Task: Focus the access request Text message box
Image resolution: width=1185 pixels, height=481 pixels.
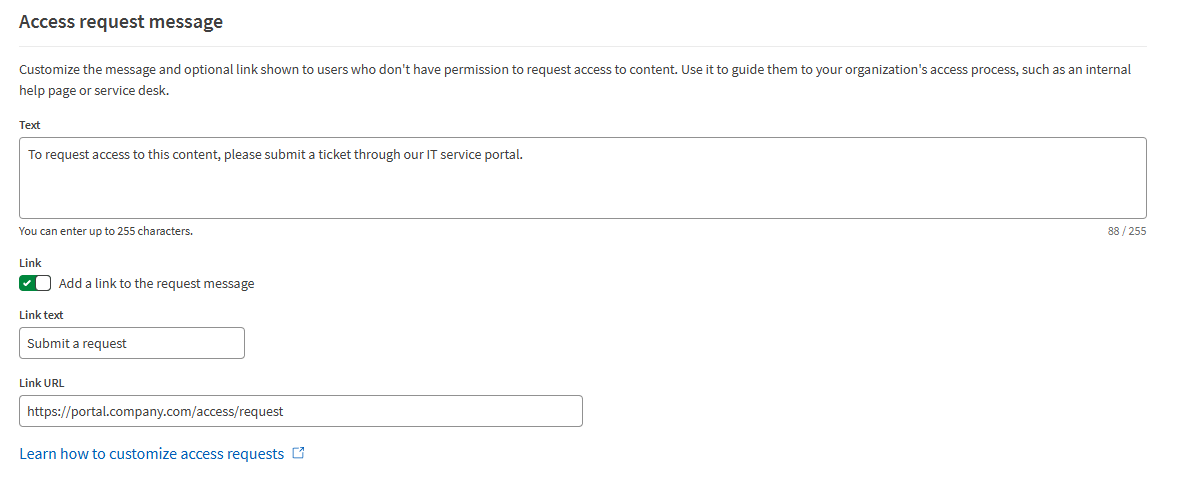Action: pos(582,188)
